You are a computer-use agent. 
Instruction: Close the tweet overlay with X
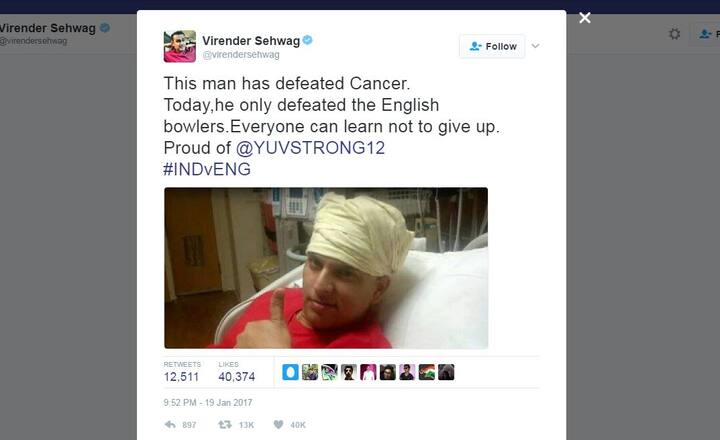[x=585, y=18]
